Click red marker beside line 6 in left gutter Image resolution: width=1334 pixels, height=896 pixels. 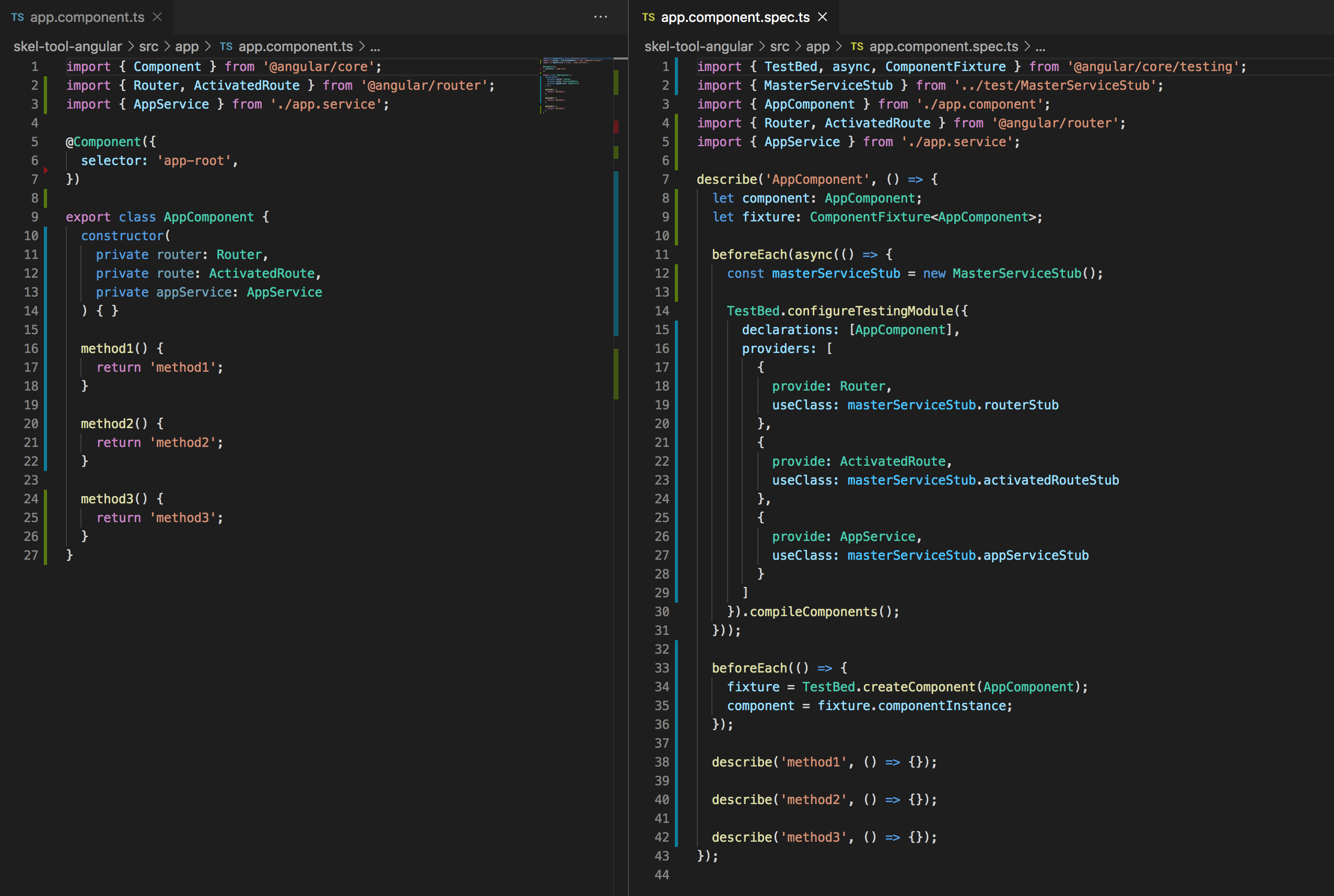point(46,170)
